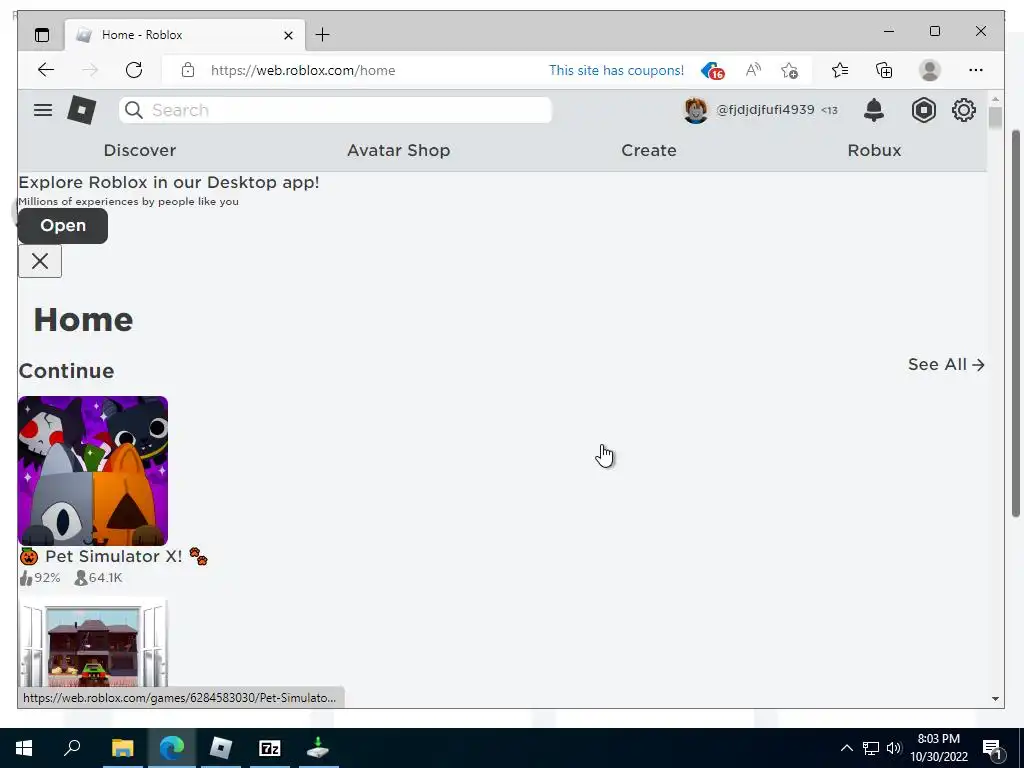Open Roblox app from taskbar

(x=221, y=748)
